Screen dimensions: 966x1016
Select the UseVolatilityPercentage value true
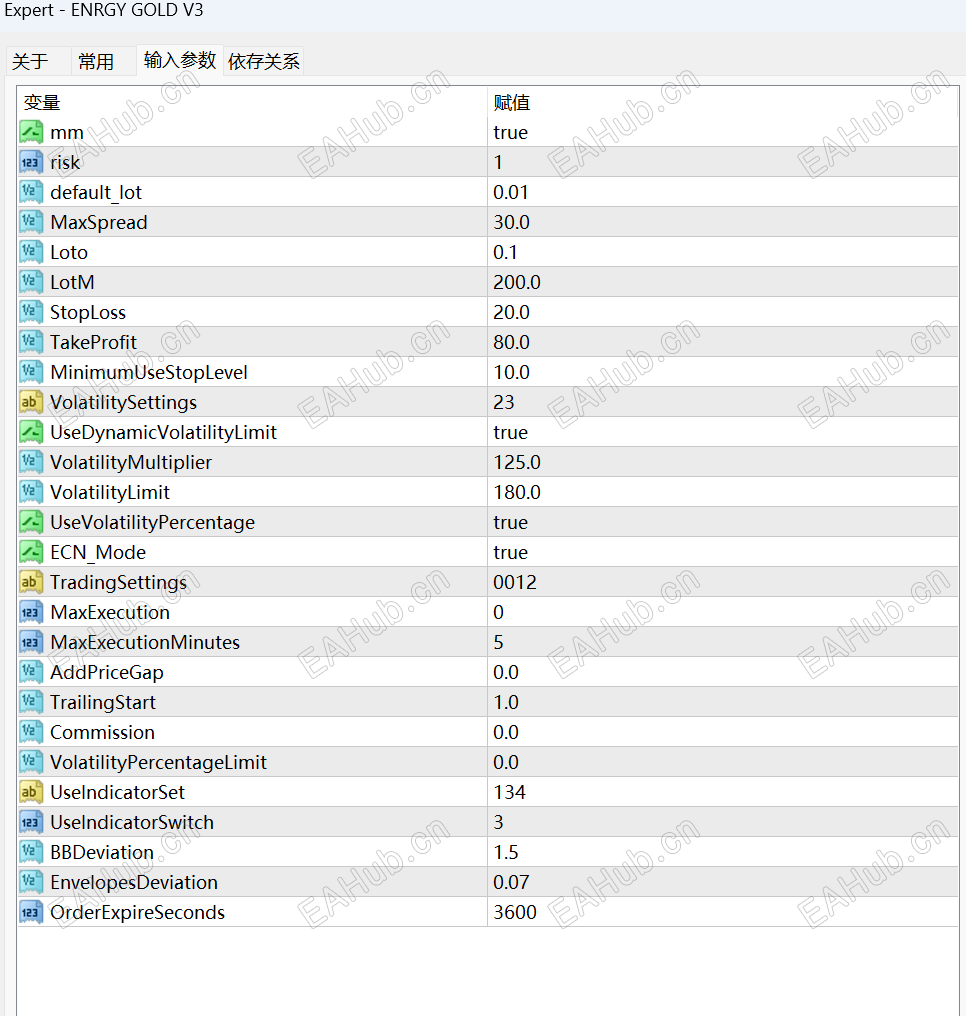coord(511,522)
